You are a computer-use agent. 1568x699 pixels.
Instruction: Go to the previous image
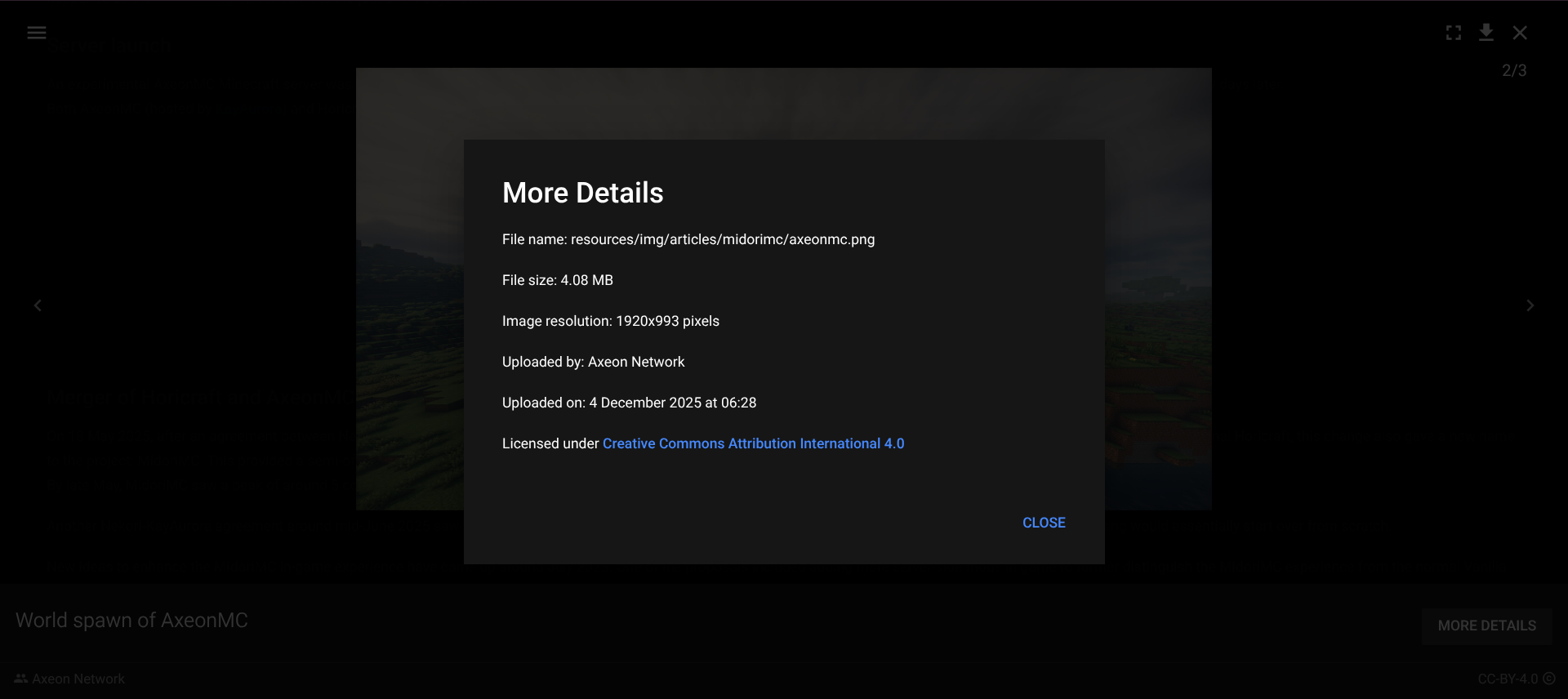click(x=38, y=305)
